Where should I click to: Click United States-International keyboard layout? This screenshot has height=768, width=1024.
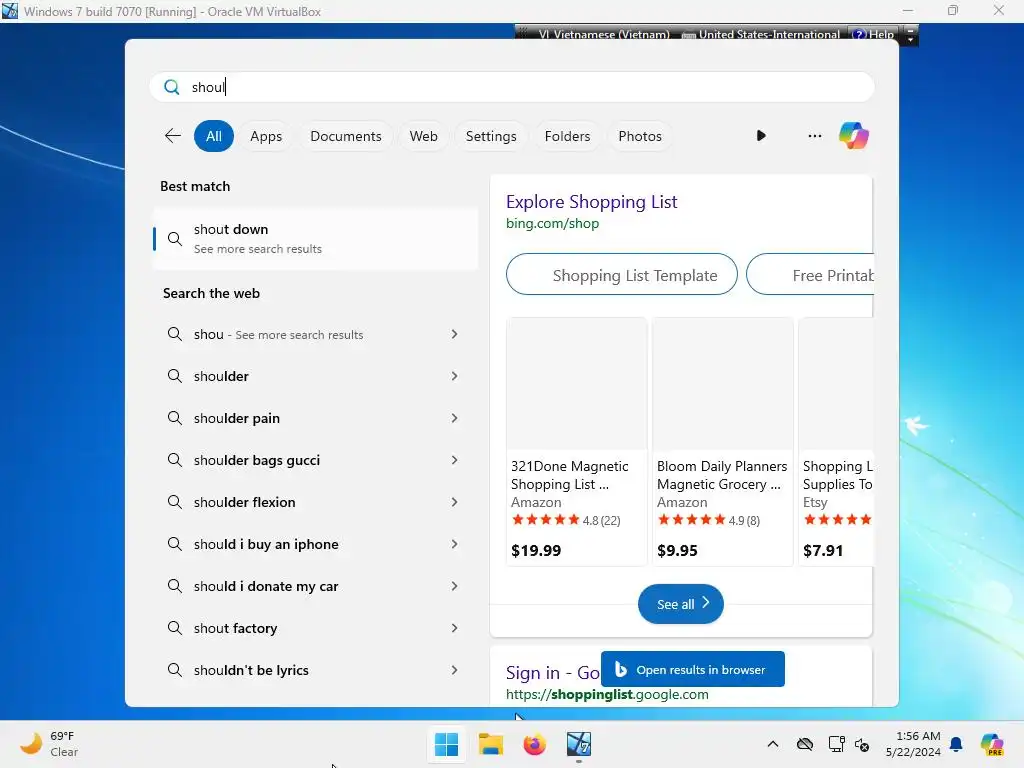761,35
